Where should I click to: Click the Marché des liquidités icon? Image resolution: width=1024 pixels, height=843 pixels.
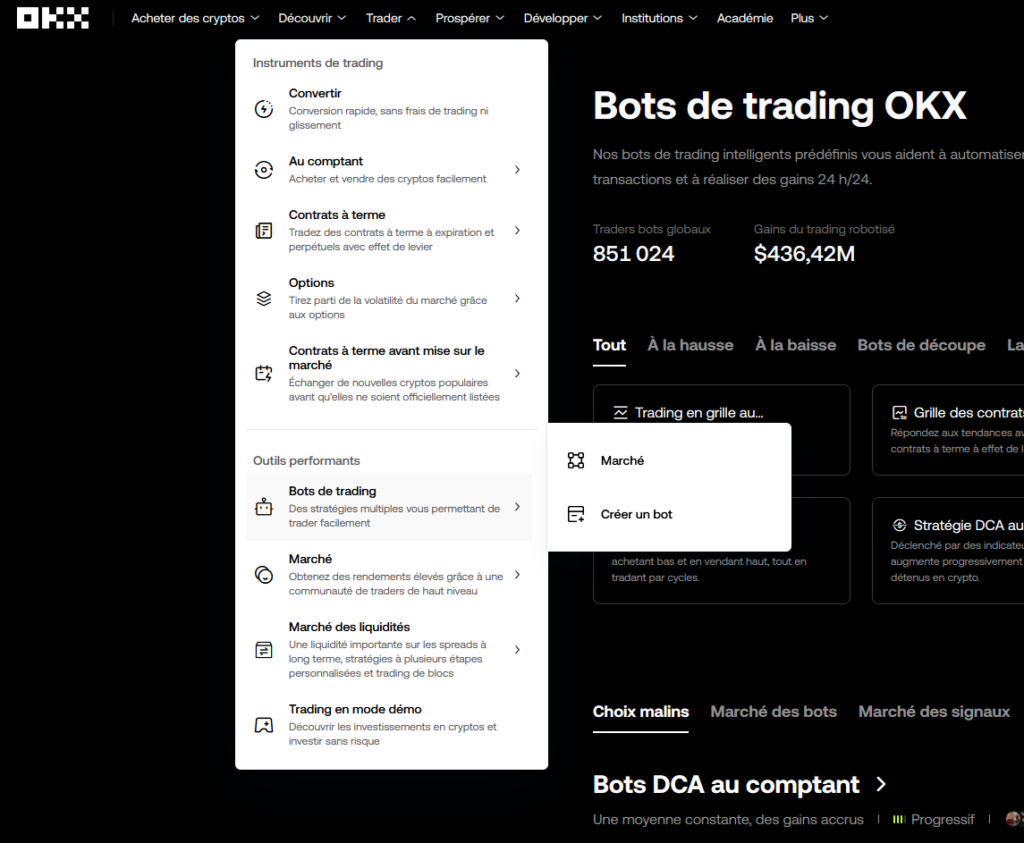pyautogui.click(x=264, y=650)
